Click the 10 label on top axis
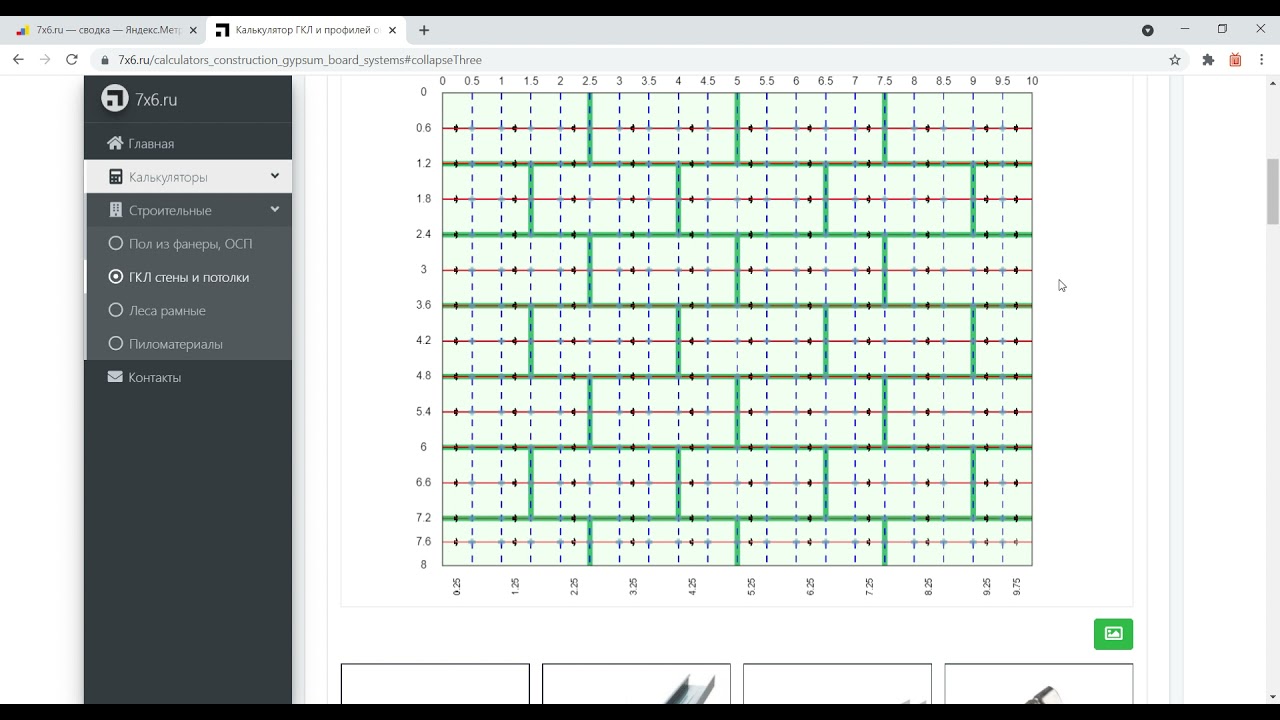Image resolution: width=1280 pixels, height=720 pixels. click(x=1032, y=81)
